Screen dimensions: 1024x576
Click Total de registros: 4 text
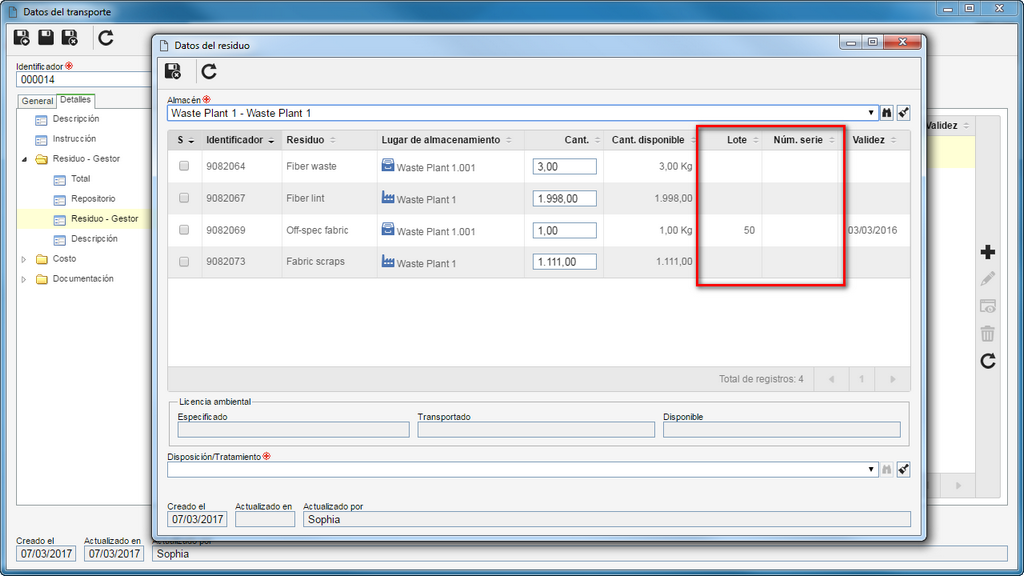point(761,379)
